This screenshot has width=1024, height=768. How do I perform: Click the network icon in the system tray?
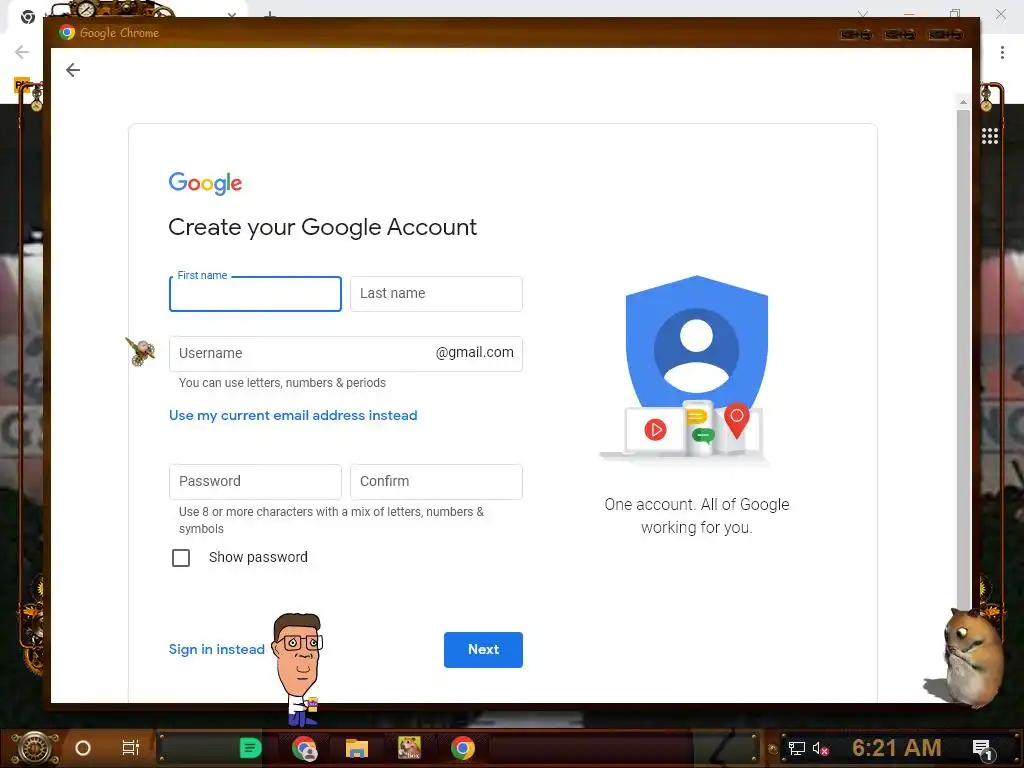[x=797, y=748]
